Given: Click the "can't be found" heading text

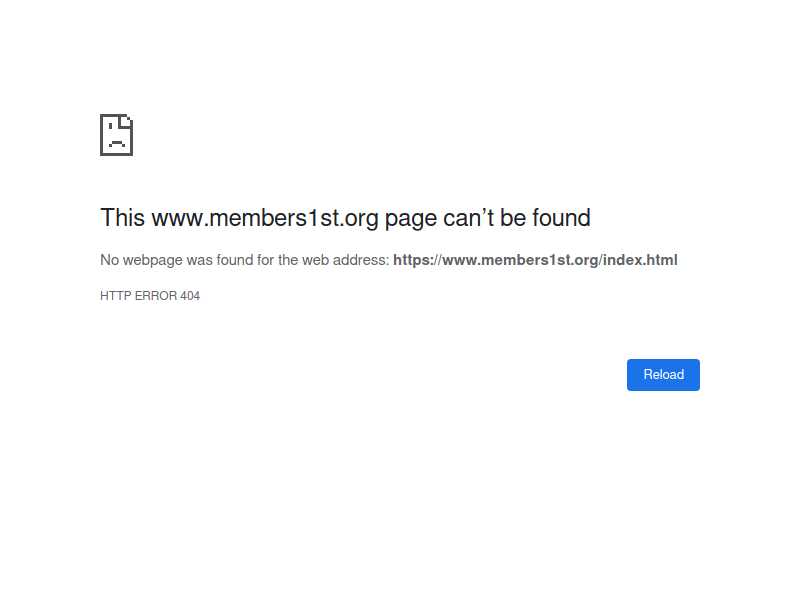Looking at the screenshot, I should (x=517, y=218).
